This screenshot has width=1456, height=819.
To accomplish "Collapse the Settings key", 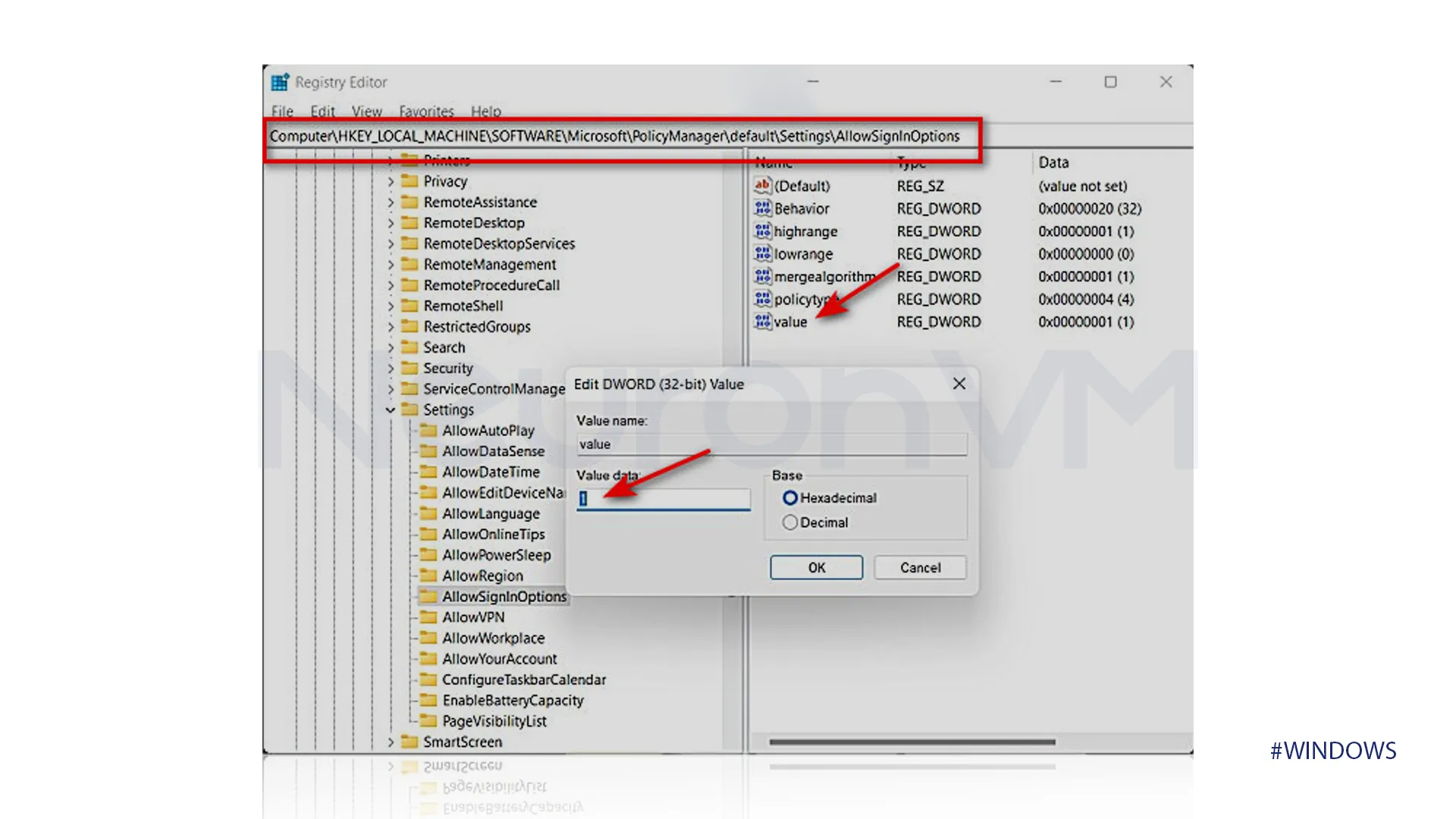I will (391, 410).
